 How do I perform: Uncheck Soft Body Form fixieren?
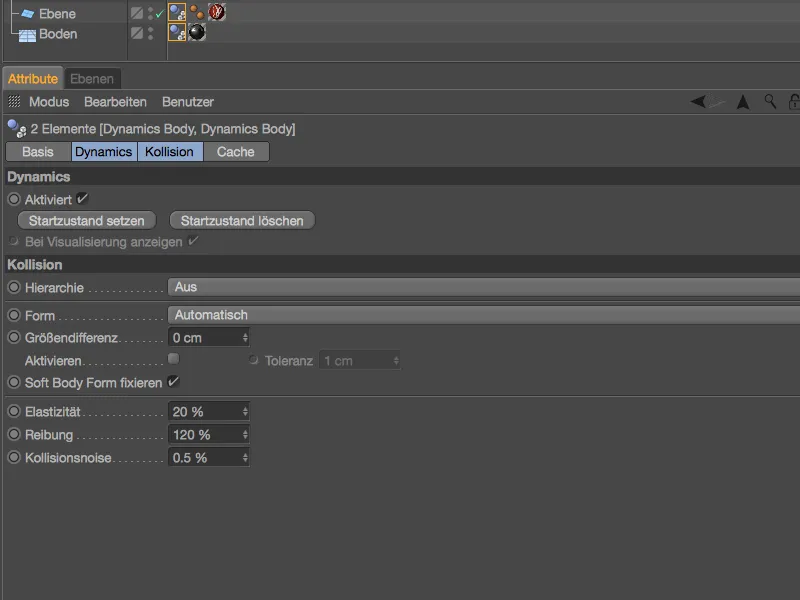(x=173, y=382)
